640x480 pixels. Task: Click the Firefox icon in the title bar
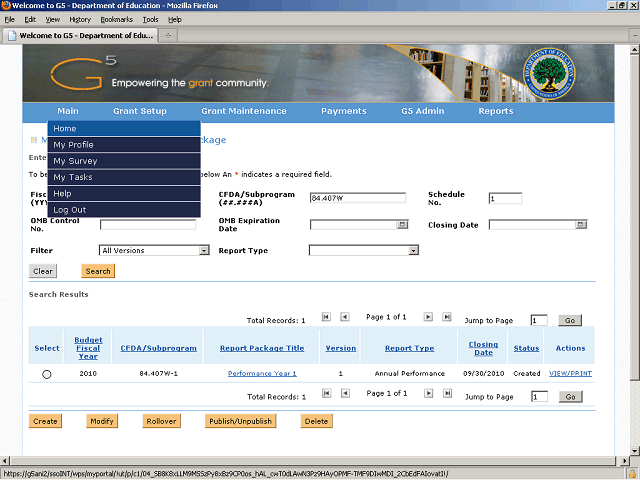[5, 5]
